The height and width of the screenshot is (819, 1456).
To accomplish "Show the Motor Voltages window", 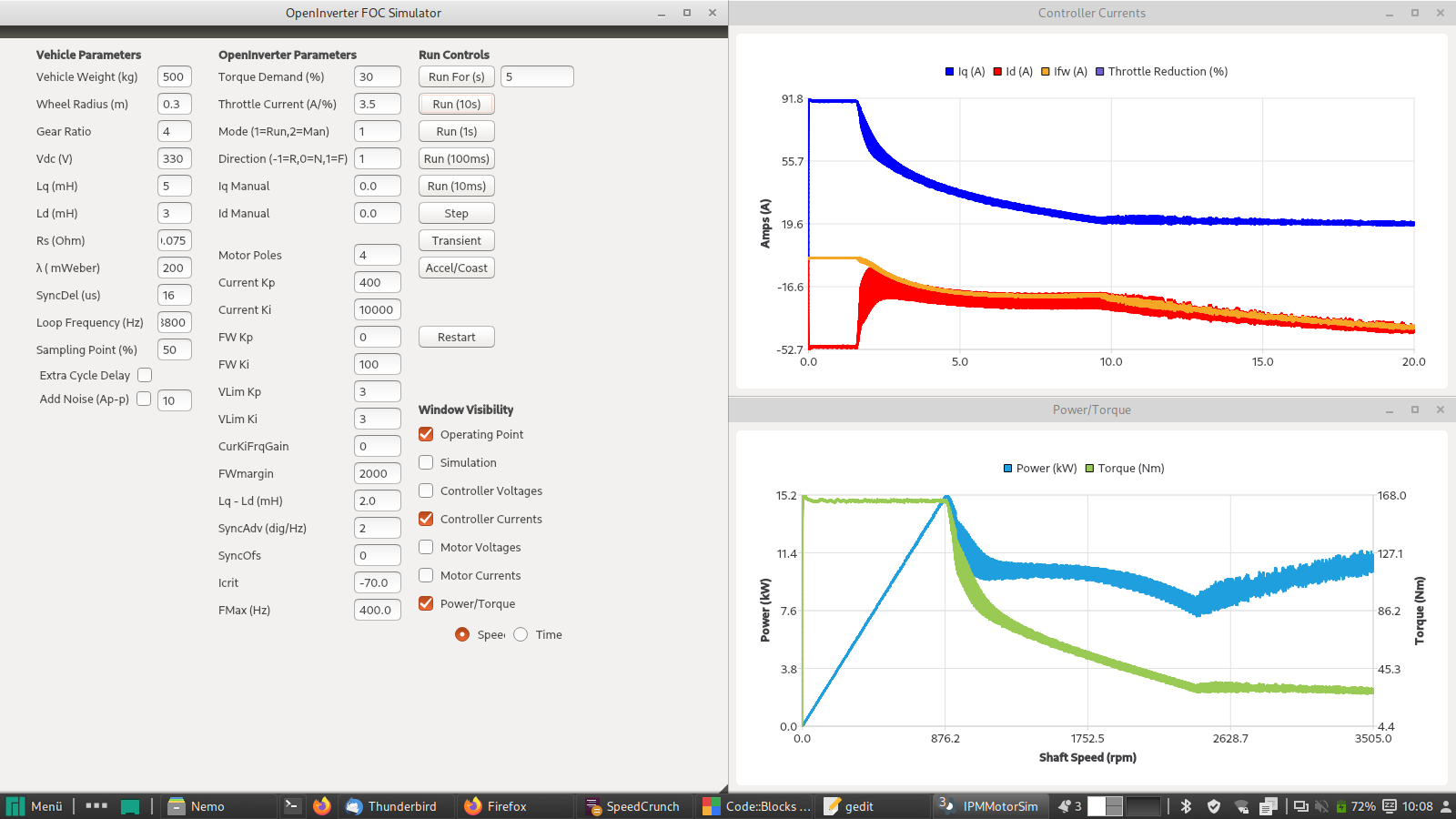I will (426, 547).
